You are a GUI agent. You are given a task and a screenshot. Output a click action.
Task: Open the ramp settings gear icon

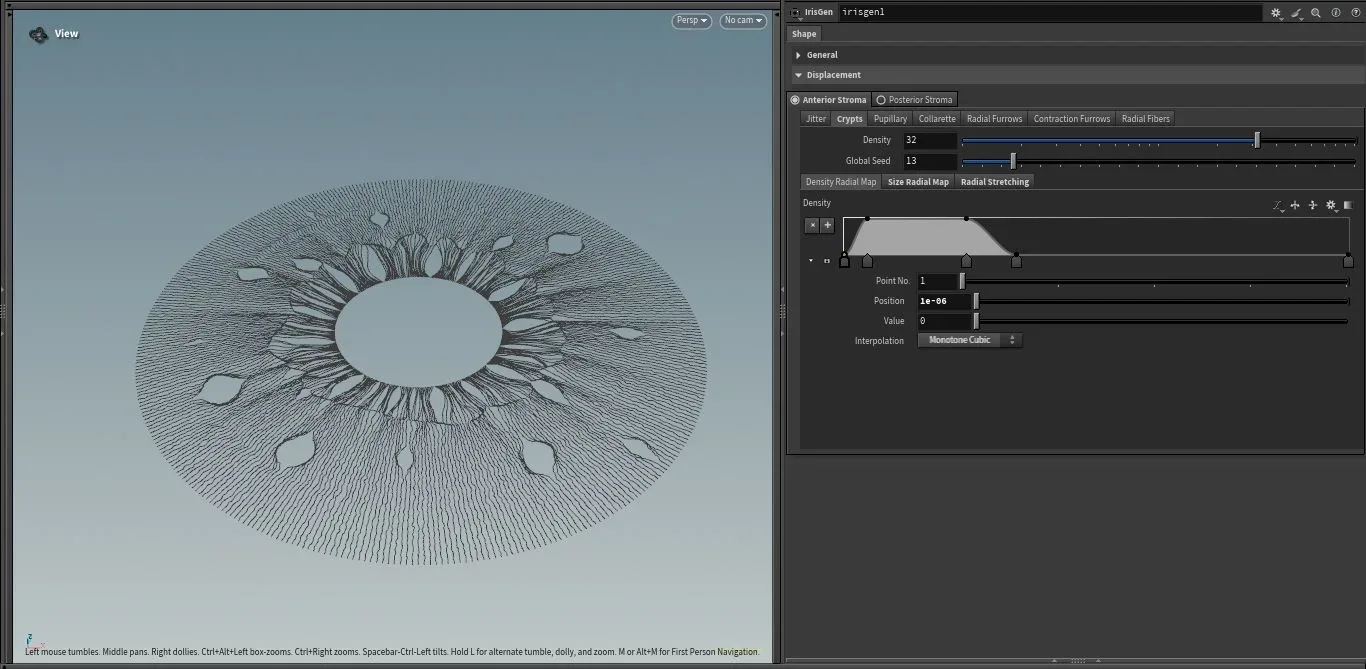click(1331, 205)
